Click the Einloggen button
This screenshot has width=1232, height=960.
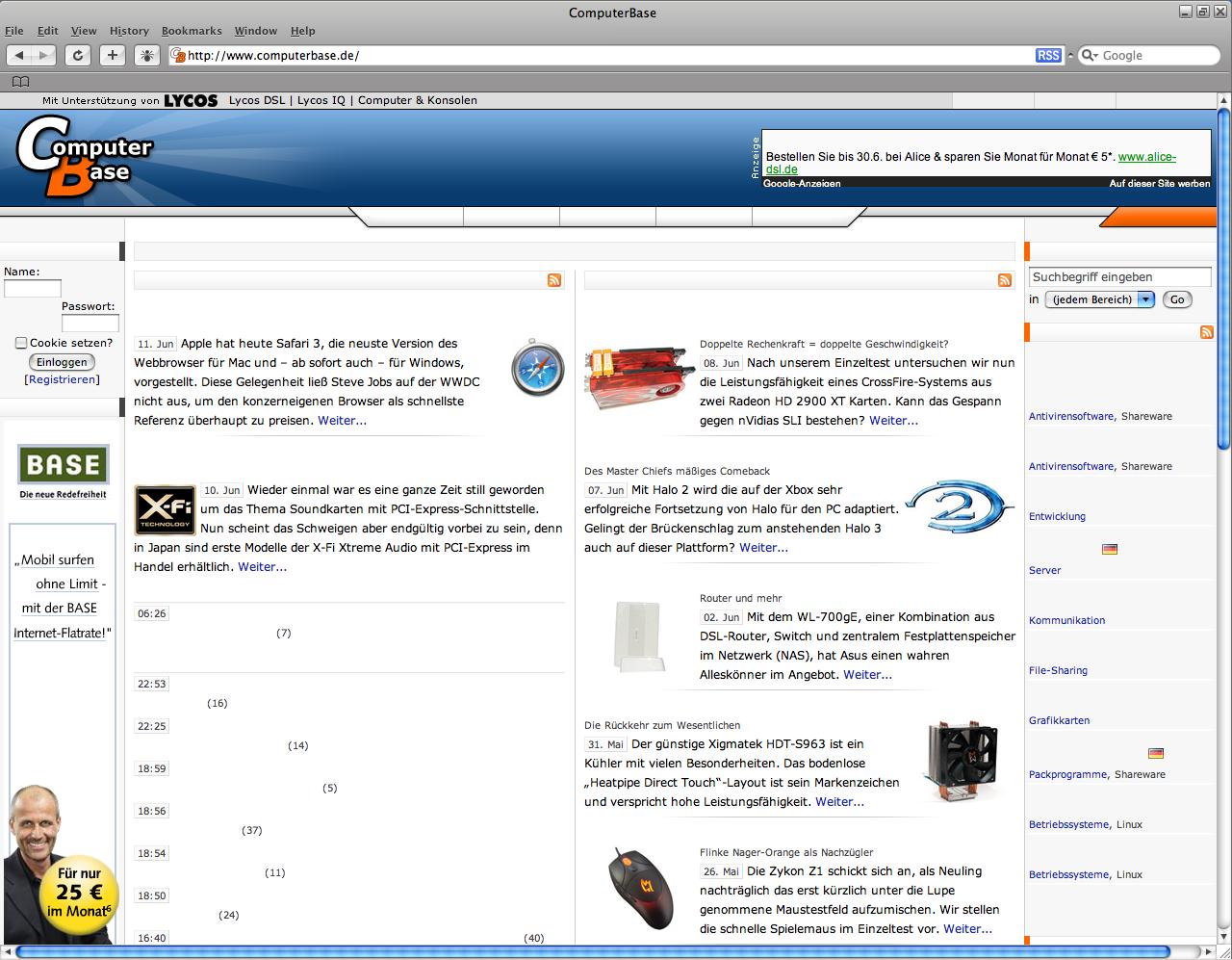pyautogui.click(x=63, y=362)
